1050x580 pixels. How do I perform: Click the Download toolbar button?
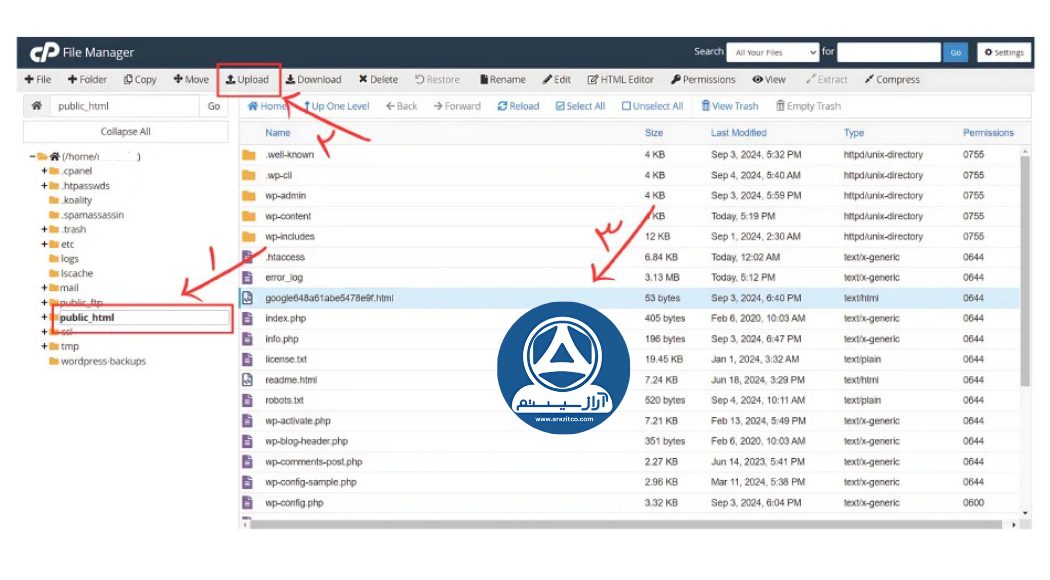point(313,80)
